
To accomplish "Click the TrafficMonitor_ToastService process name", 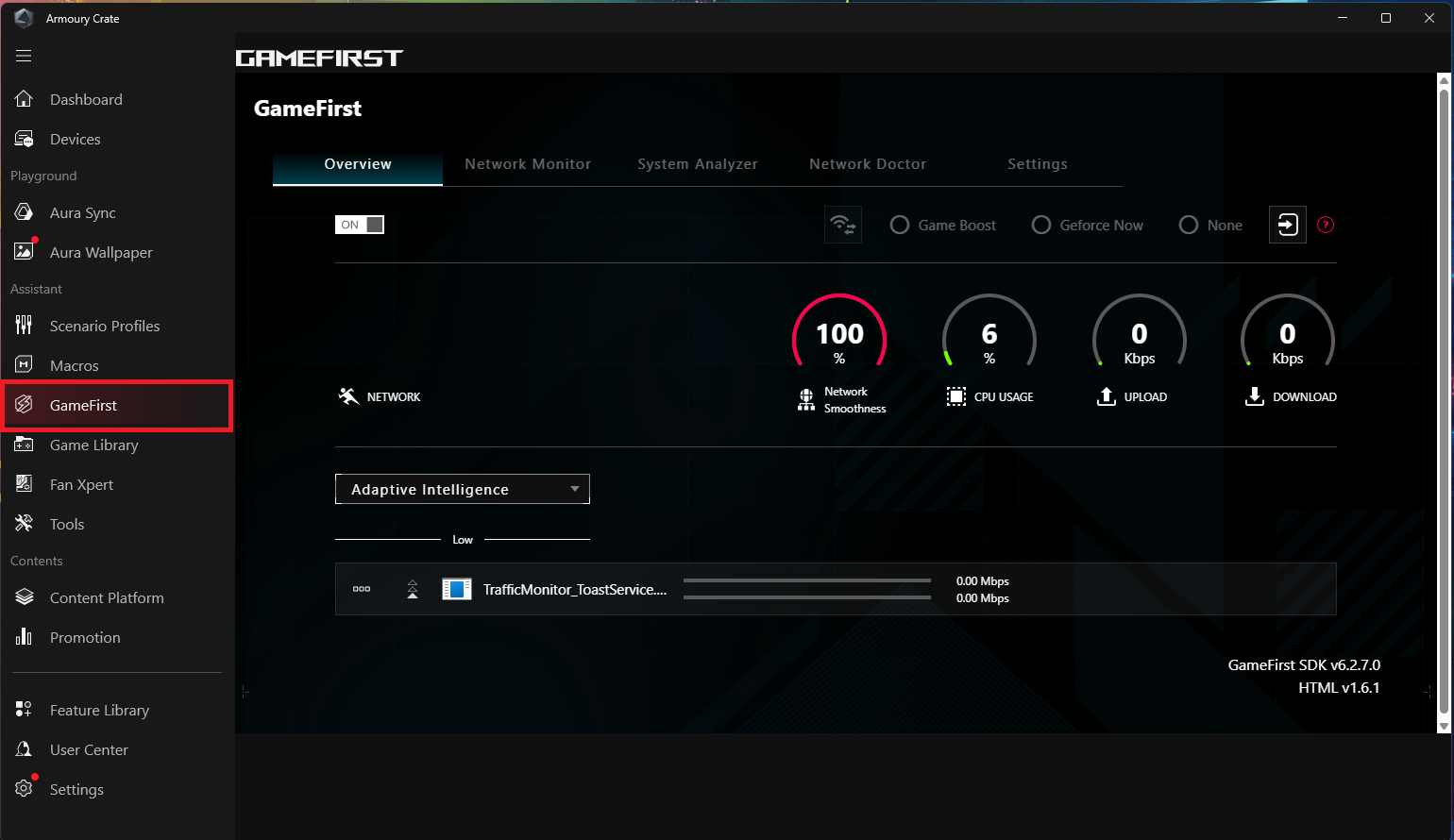I will [x=575, y=589].
